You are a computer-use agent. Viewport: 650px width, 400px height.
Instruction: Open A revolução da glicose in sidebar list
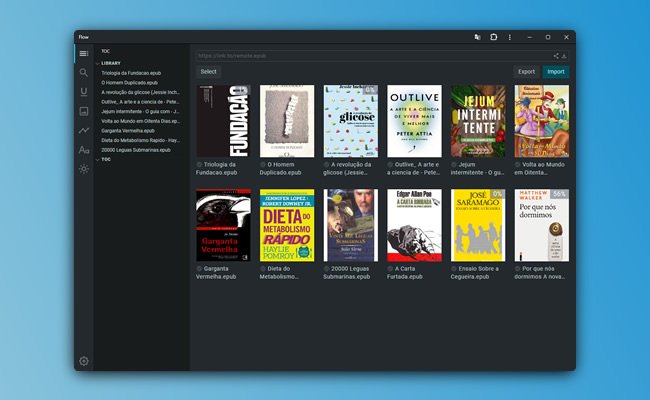(x=141, y=92)
